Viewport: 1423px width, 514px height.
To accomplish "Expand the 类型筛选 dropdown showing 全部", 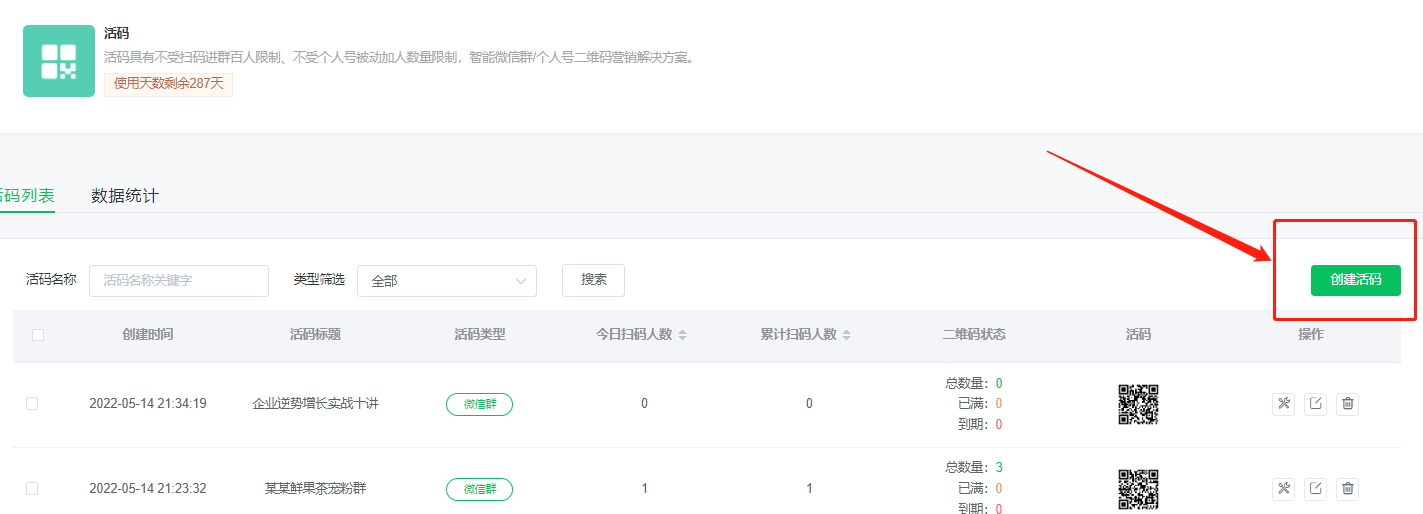I will [x=446, y=281].
